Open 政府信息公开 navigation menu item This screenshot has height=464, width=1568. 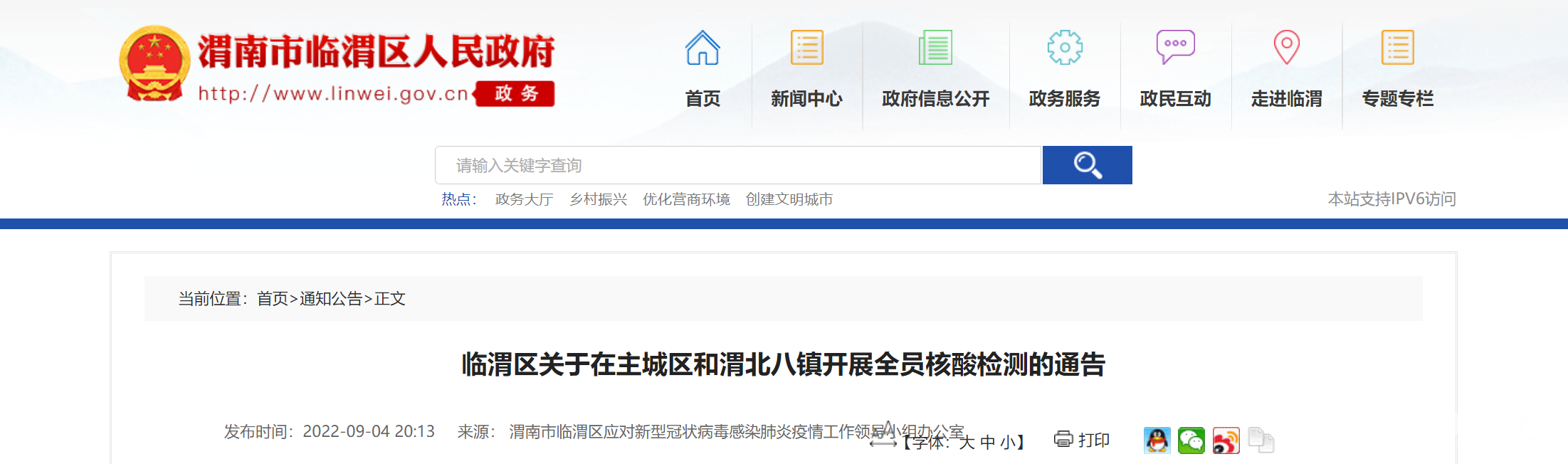click(x=935, y=98)
